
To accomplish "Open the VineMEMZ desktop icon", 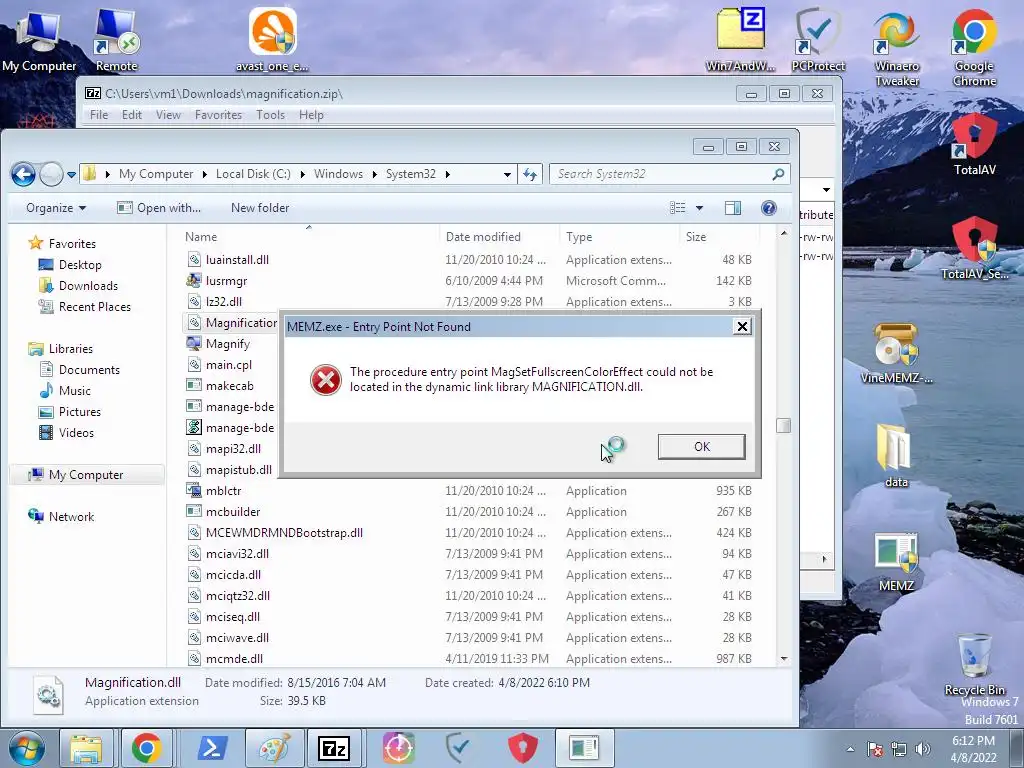I will (x=896, y=353).
